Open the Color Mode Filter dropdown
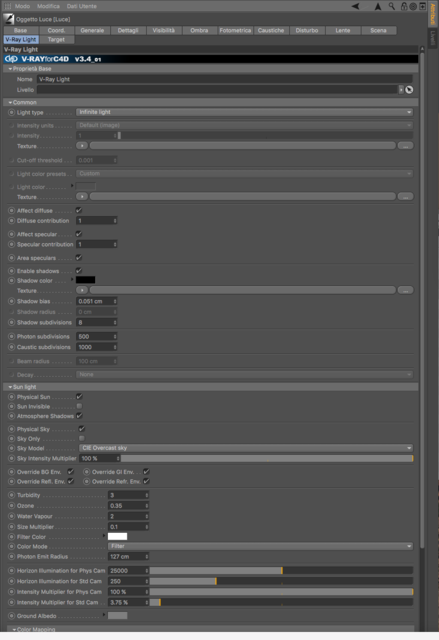This screenshot has height=640, width=439. pyautogui.click(x=260, y=547)
